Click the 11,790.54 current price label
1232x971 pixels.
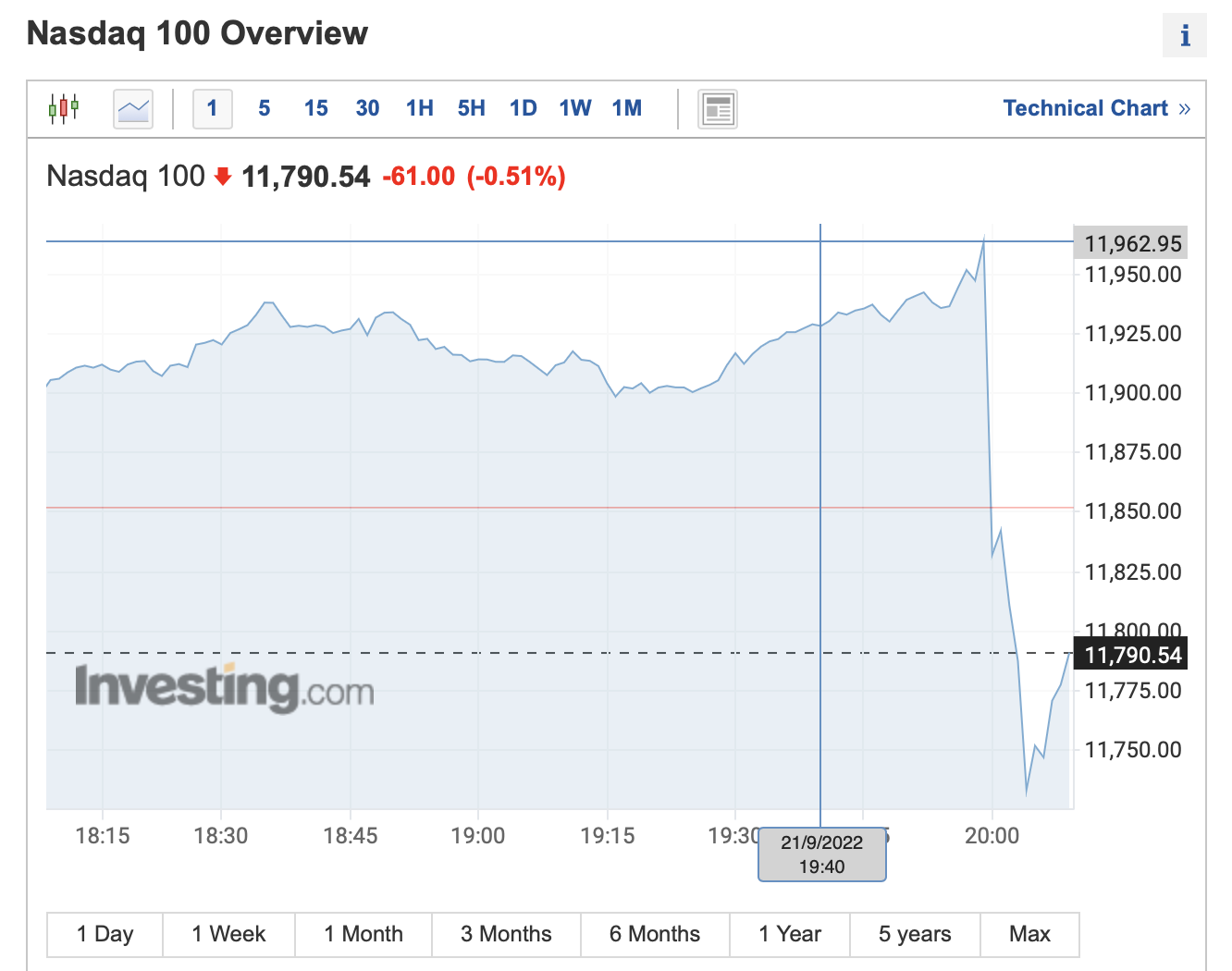(1132, 655)
